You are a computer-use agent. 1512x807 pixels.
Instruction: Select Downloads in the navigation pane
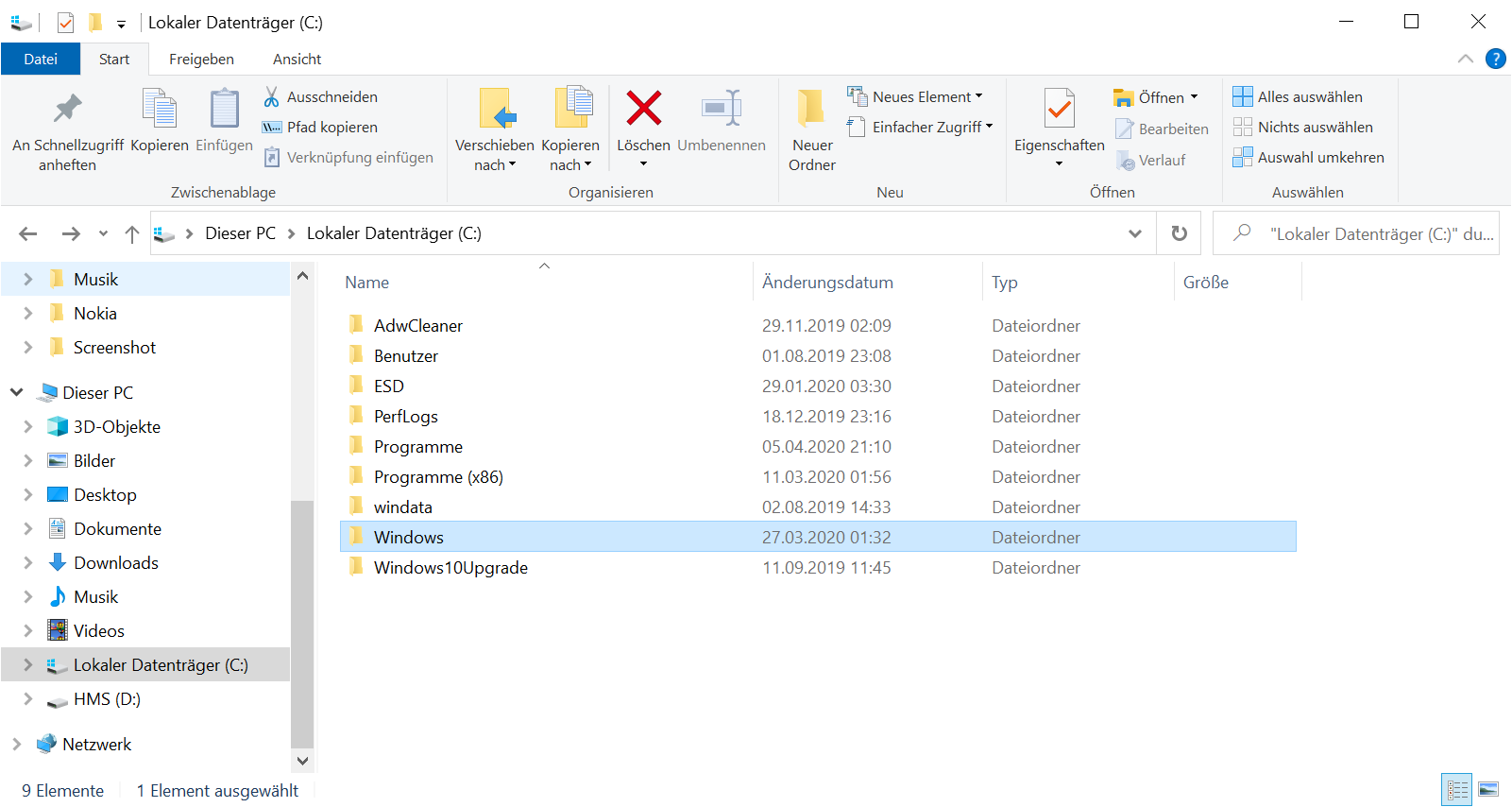pyautogui.click(x=116, y=562)
